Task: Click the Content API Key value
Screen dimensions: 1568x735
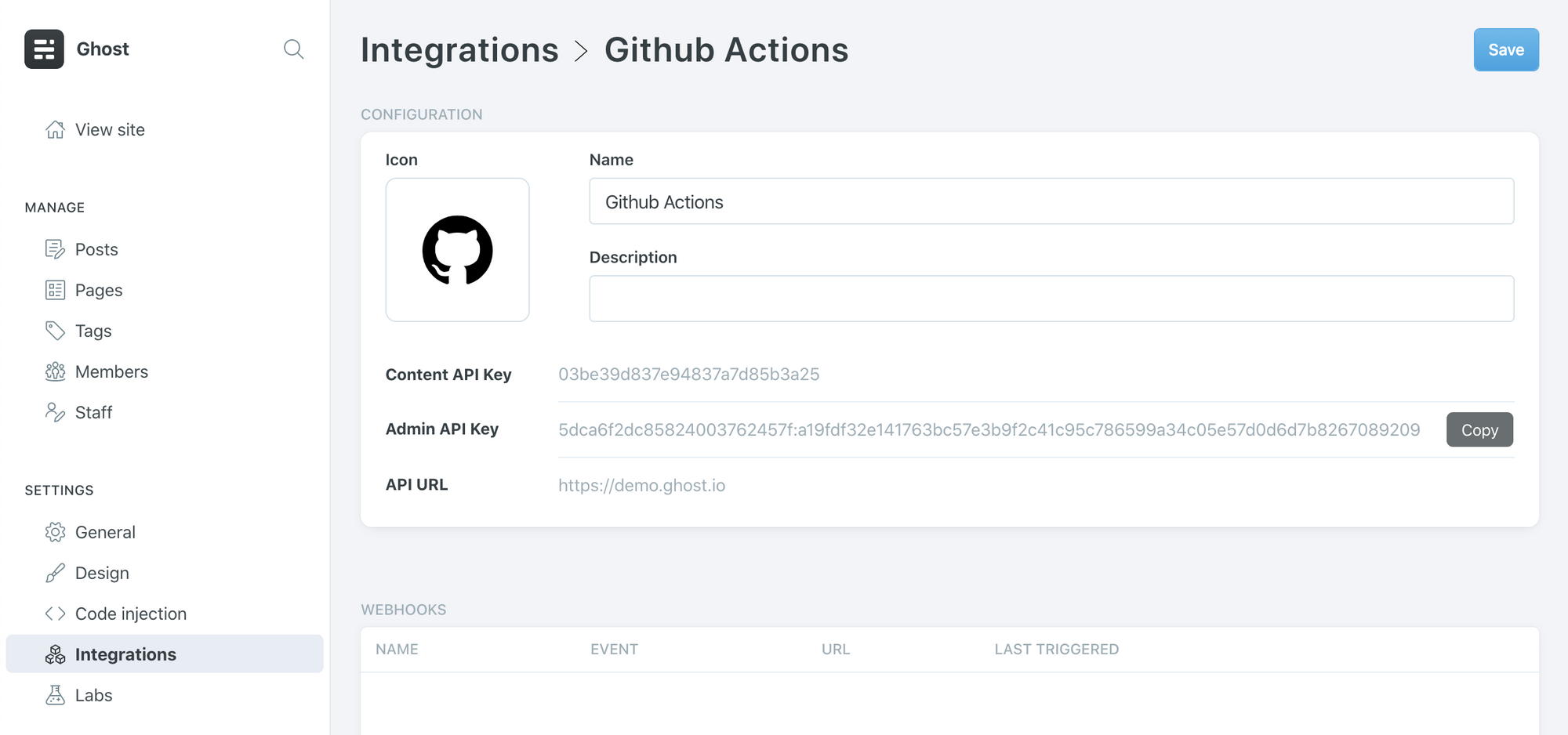Action: coord(688,375)
